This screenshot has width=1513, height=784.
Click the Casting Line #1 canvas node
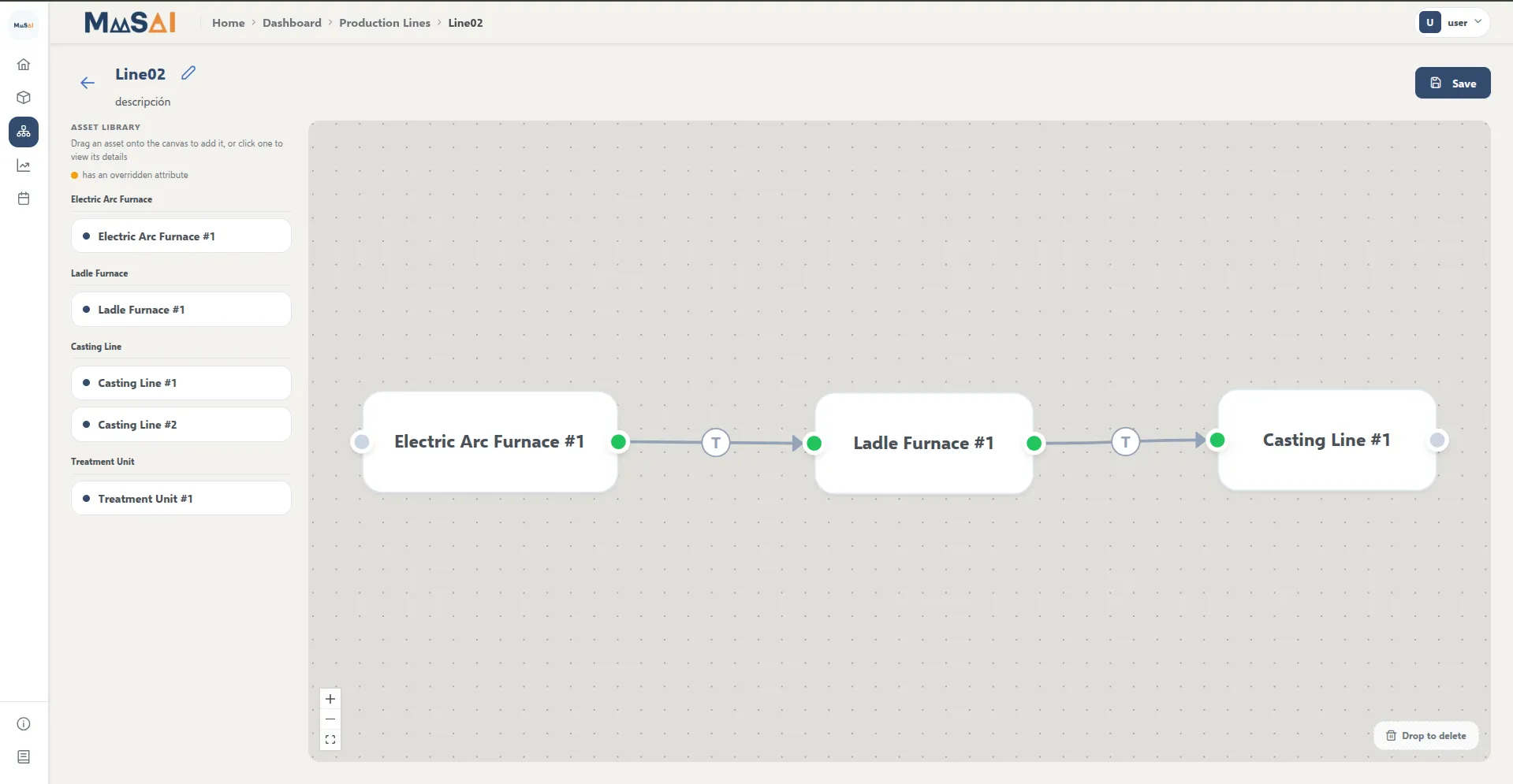click(x=1326, y=440)
